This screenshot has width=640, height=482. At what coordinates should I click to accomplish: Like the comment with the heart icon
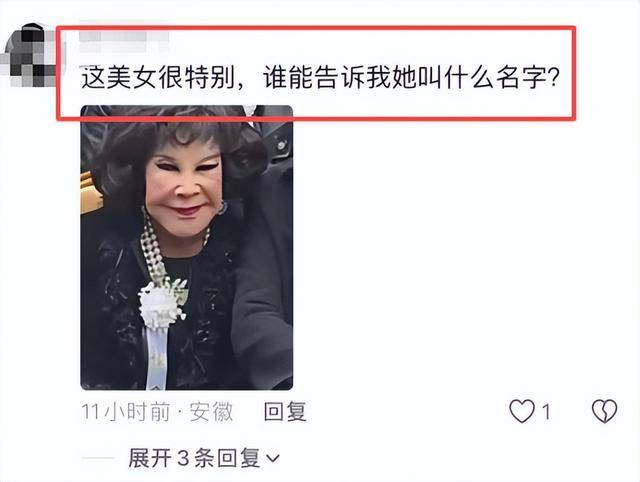[522, 411]
